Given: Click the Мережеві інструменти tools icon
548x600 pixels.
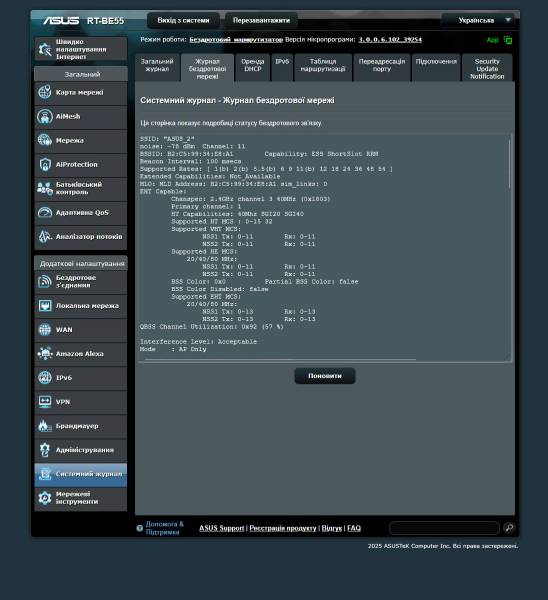Looking at the screenshot, I should (45, 498).
